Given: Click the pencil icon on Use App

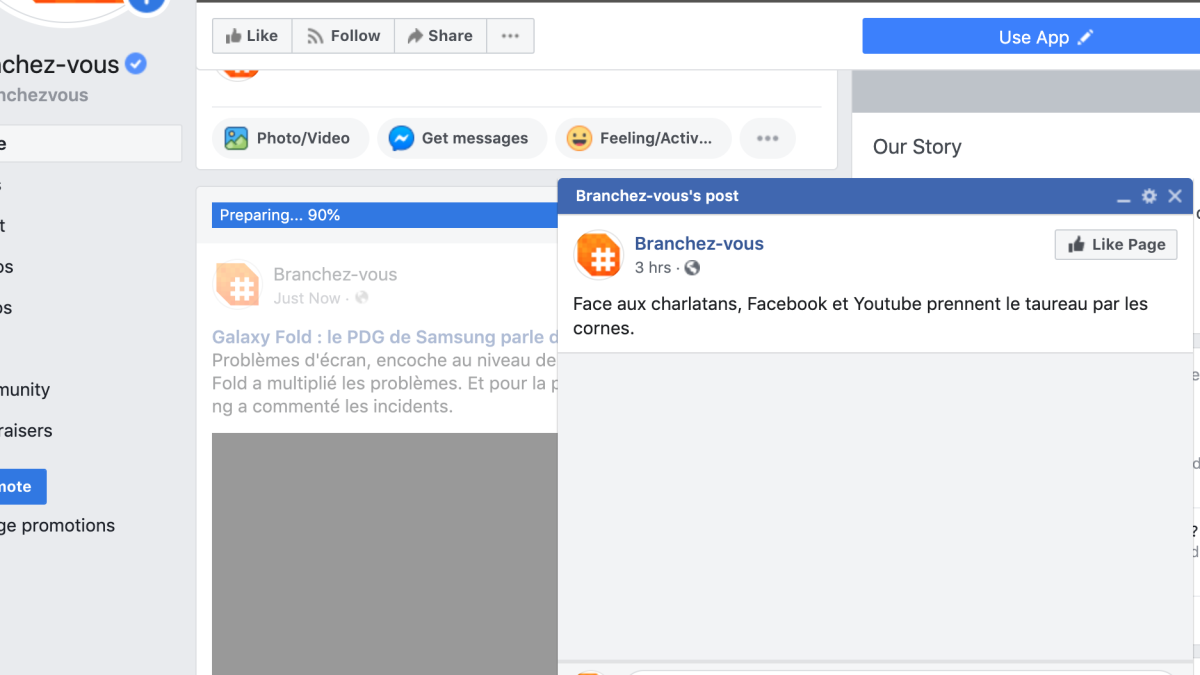Looking at the screenshot, I should tap(1086, 37).
